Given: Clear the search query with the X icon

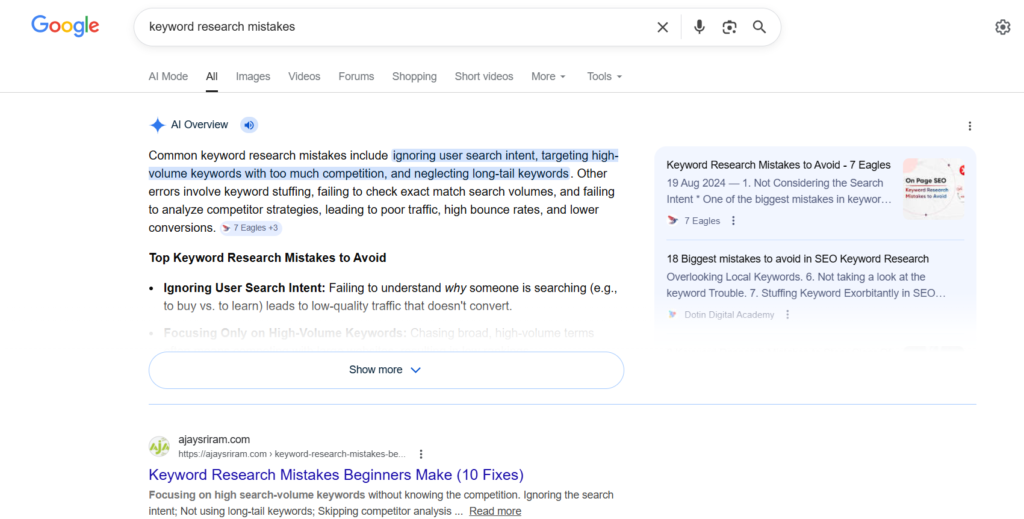Looking at the screenshot, I should [662, 27].
